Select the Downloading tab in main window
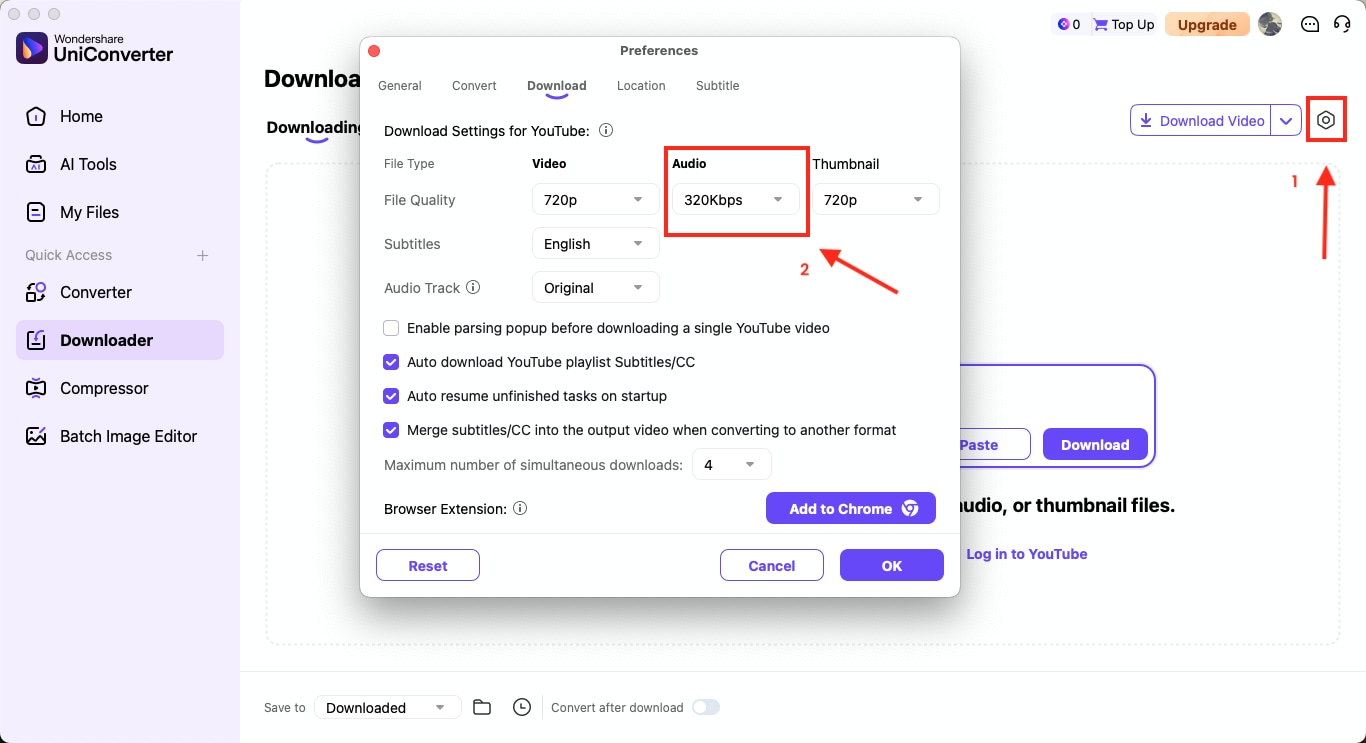1366x743 pixels. click(x=315, y=128)
